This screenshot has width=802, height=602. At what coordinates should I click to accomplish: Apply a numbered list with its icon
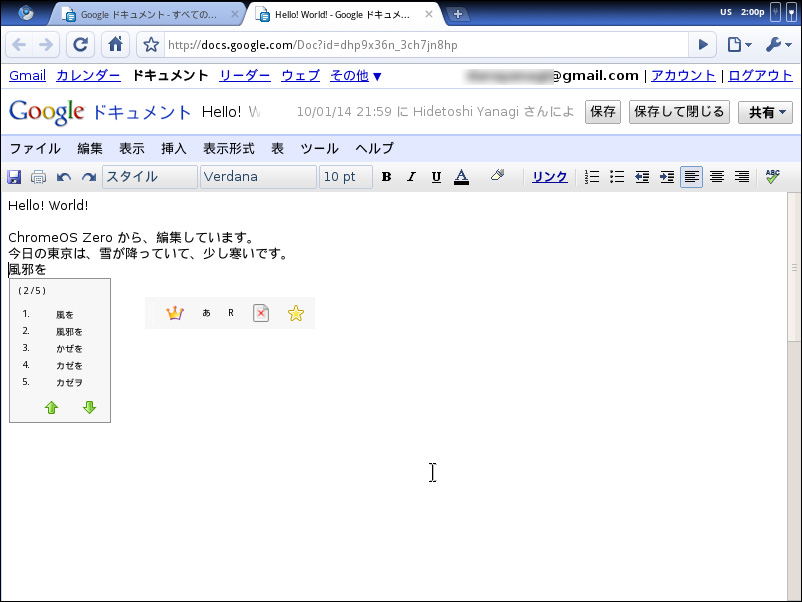(x=590, y=177)
